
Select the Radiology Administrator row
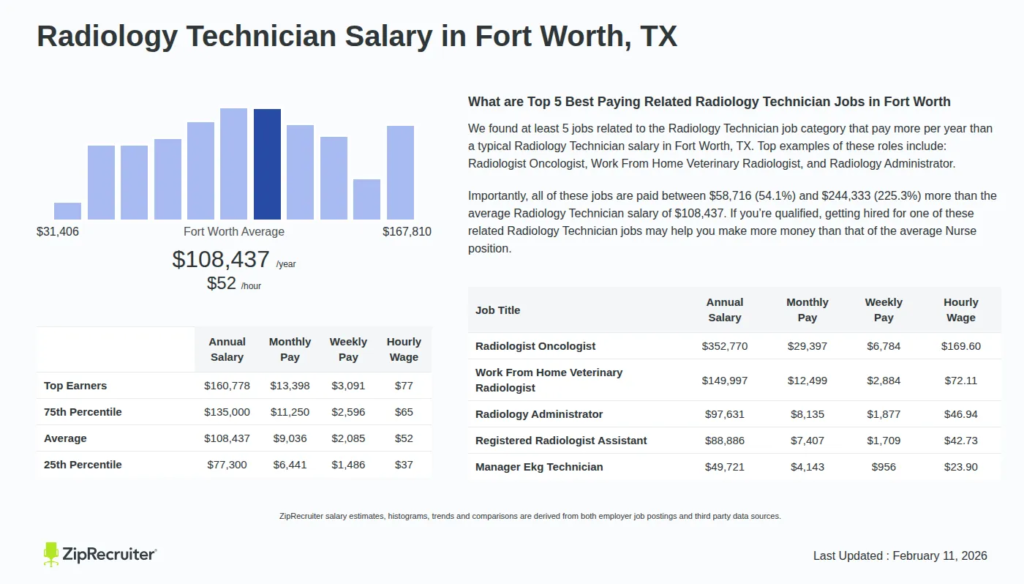click(x=540, y=413)
